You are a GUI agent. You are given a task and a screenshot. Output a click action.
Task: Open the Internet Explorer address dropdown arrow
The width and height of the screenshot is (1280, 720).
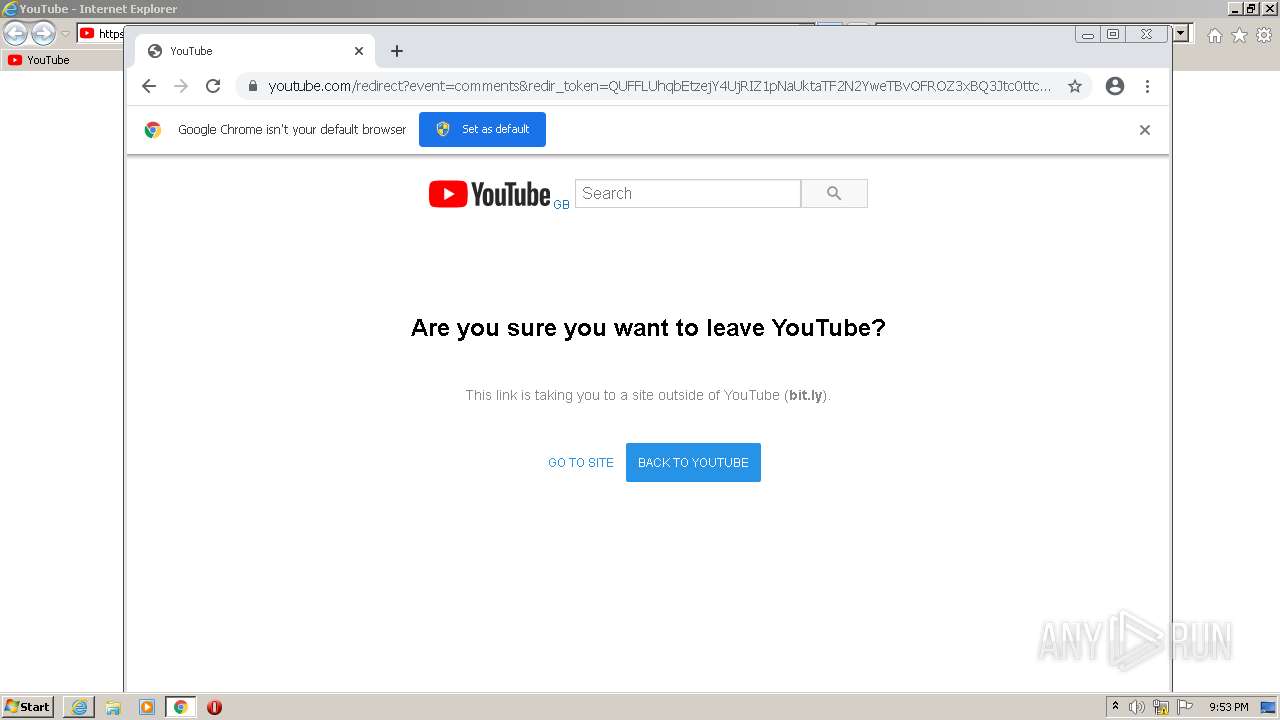[x=1181, y=34]
